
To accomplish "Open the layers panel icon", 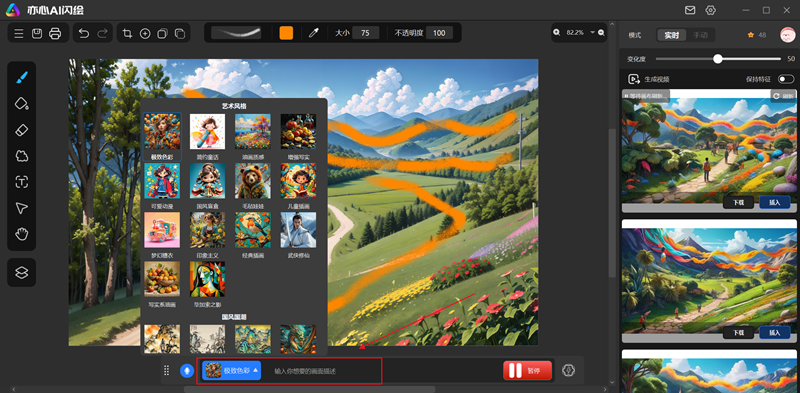I will [x=21, y=273].
